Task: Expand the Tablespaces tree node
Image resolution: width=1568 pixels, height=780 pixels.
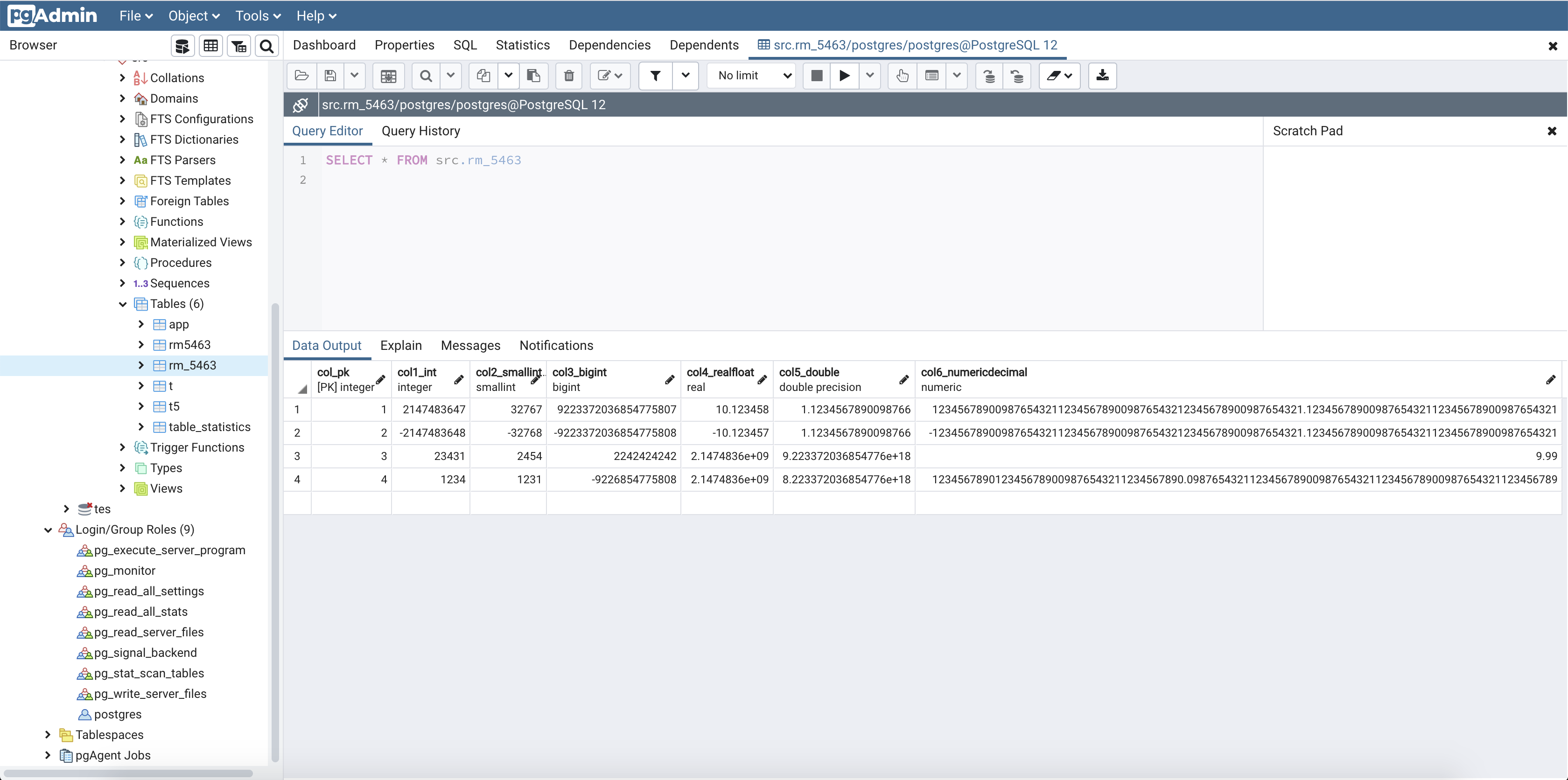Action: coord(48,734)
